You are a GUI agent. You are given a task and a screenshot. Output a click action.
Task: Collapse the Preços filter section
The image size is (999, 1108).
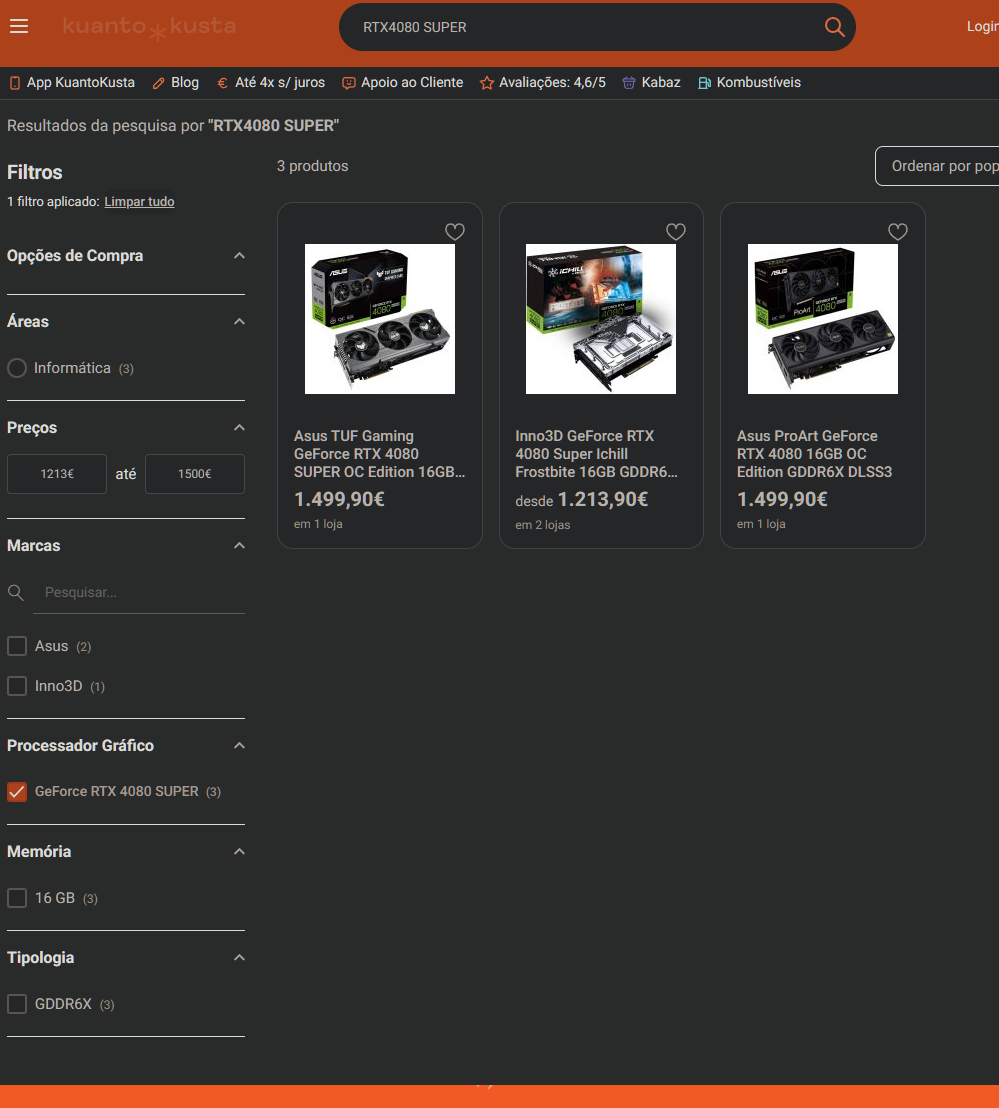pyautogui.click(x=240, y=428)
